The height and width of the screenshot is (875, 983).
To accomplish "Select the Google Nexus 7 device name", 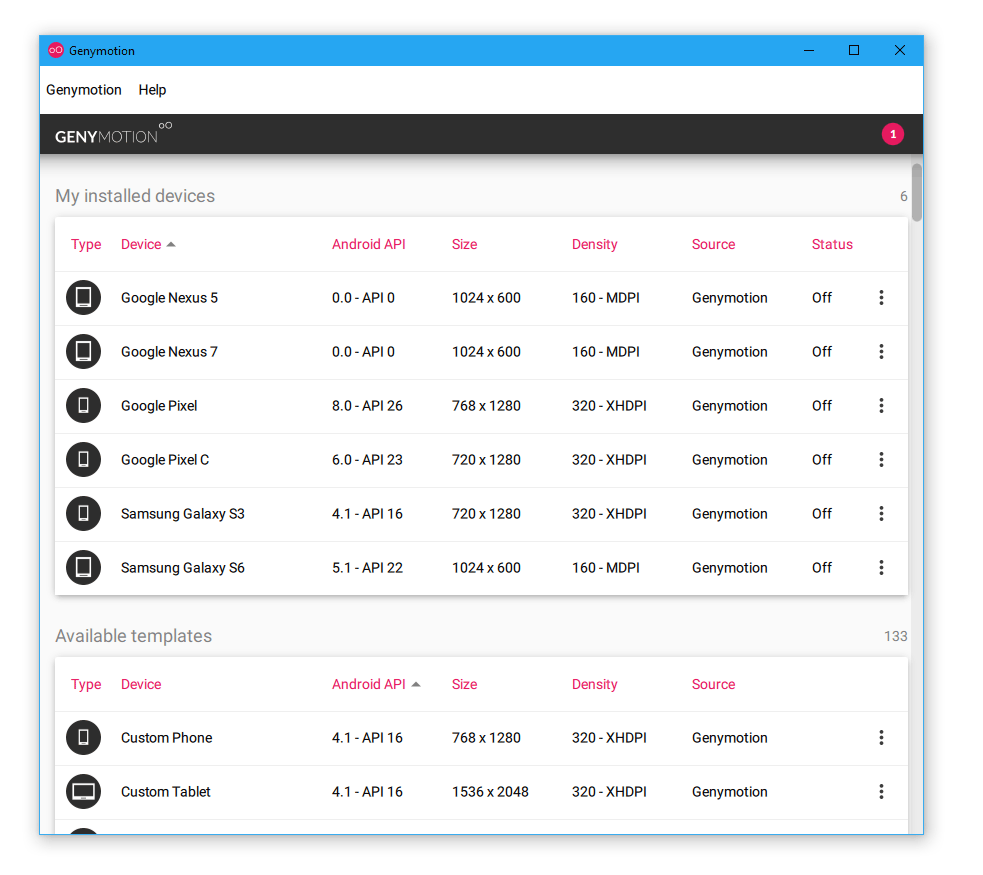I will pyautogui.click(x=169, y=352).
